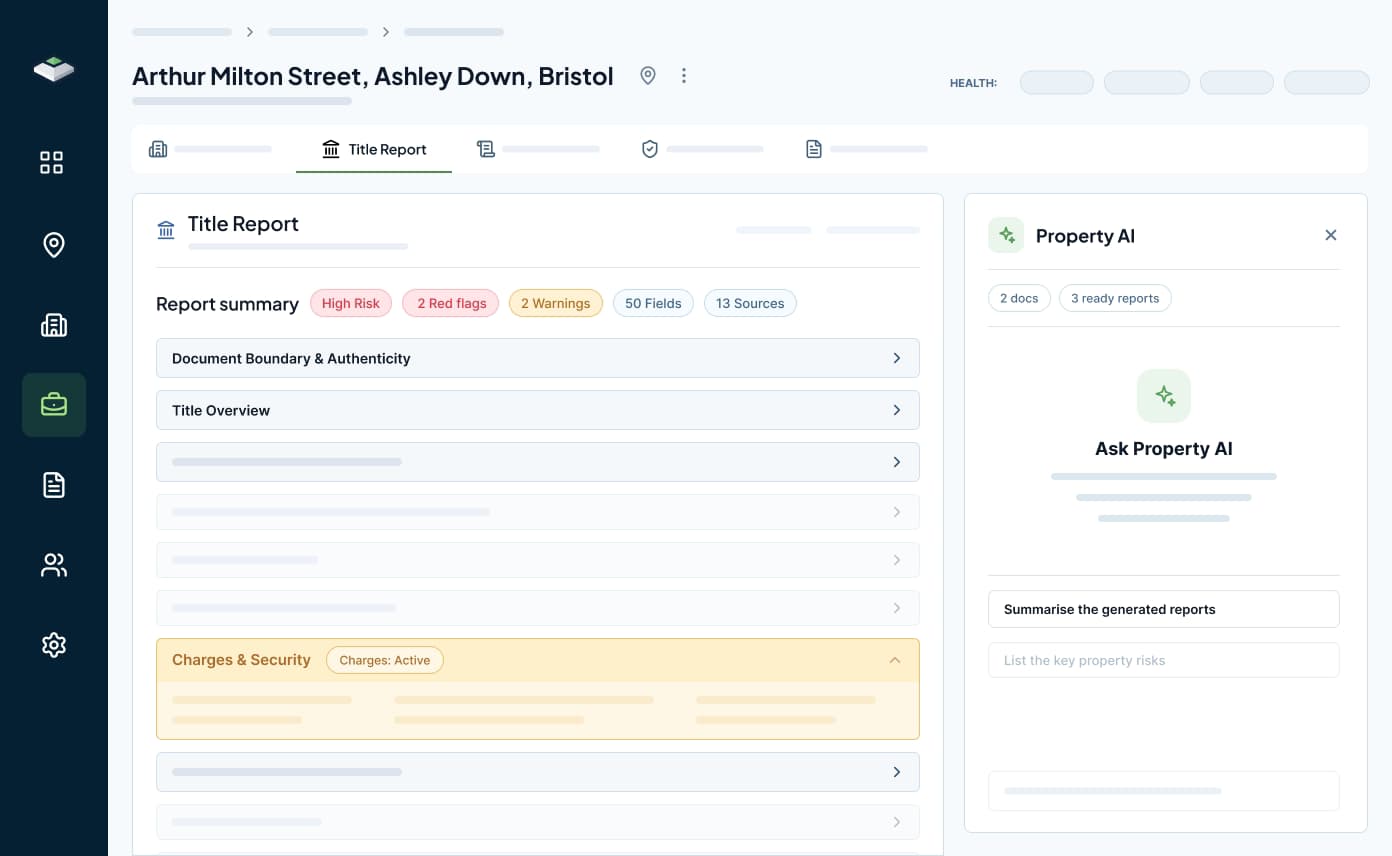Expand Document Boundary & Authenticity section
The image size is (1392, 856).
[538, 358]
